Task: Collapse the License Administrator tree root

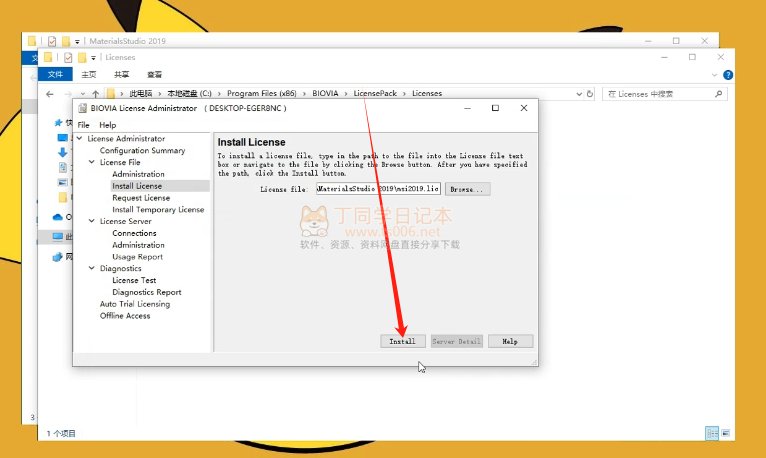Action: [80, 139]
